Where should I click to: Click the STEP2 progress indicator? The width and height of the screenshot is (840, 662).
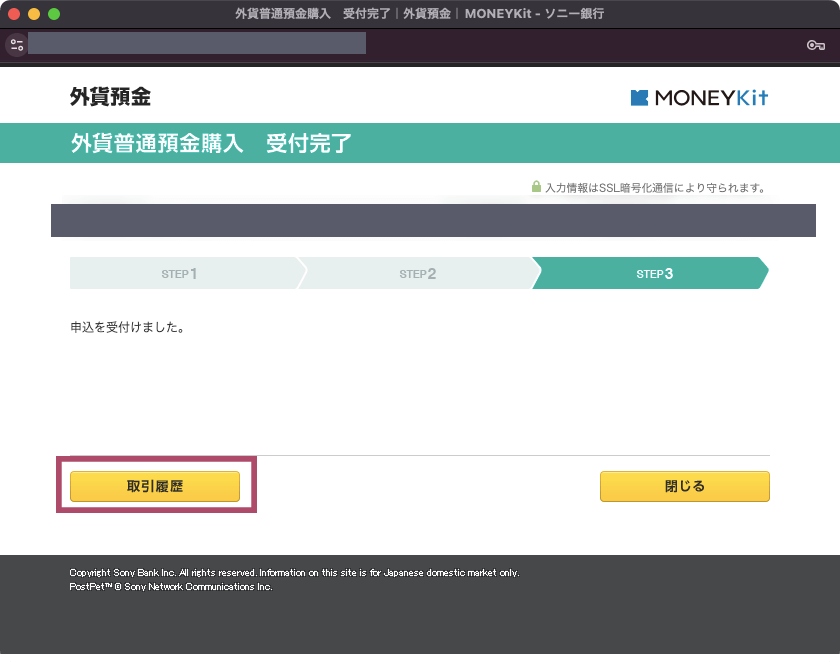click(418, 273)
